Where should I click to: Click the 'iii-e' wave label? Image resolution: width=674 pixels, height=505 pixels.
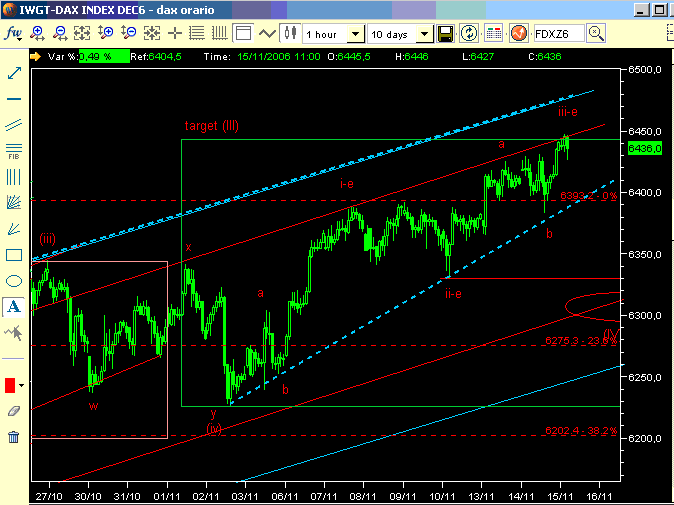[568, 112]
